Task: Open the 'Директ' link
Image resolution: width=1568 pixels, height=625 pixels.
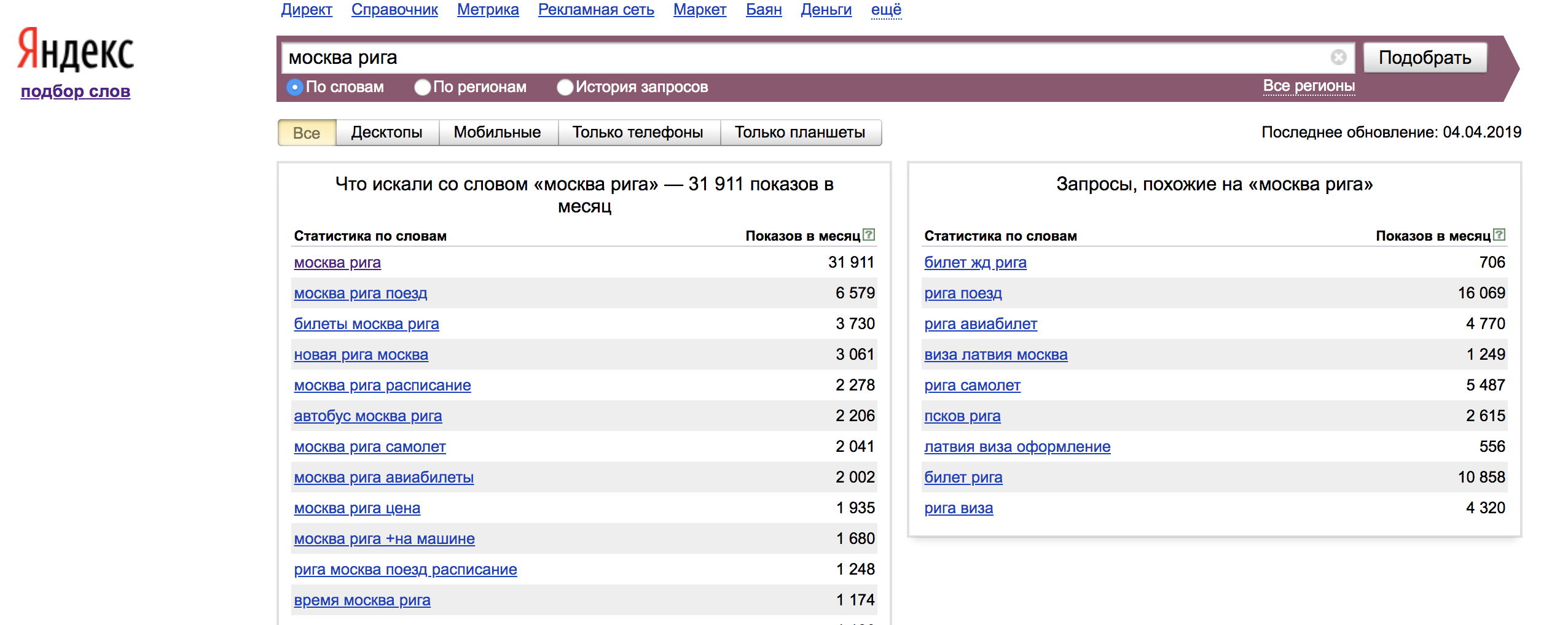Action: (x=307, y=9)
